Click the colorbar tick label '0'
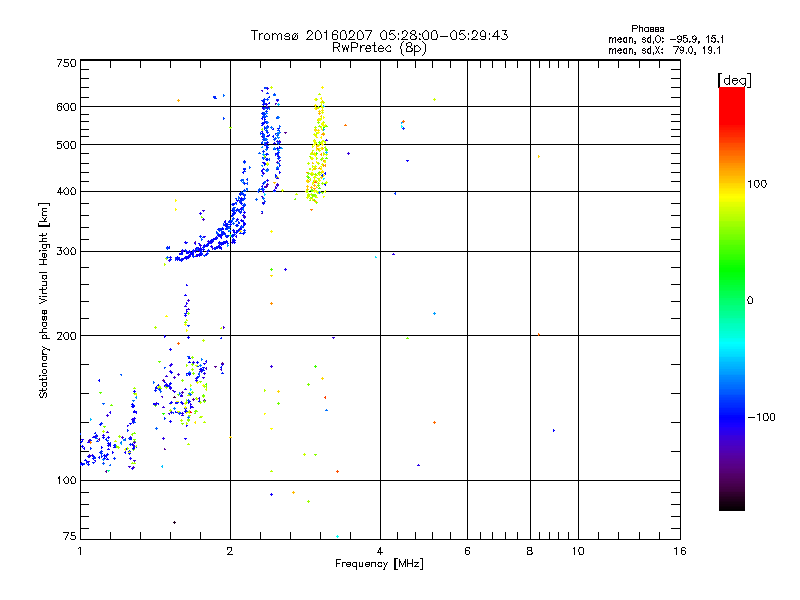The width and height of the screenshot is (800, 600). point(750,301)
